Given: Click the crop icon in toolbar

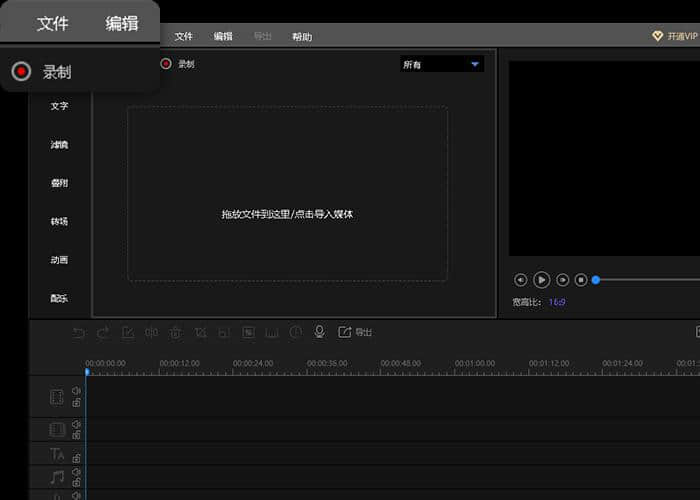Looking at the screenshot, I should pyautogui.click(x=200, y=332).
